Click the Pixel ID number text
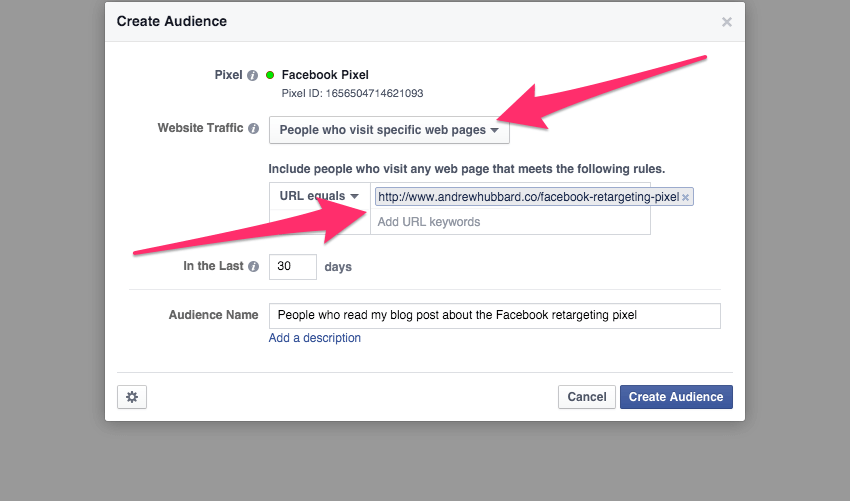This screenshot has height=501, width=850. [x=352, y=94]
